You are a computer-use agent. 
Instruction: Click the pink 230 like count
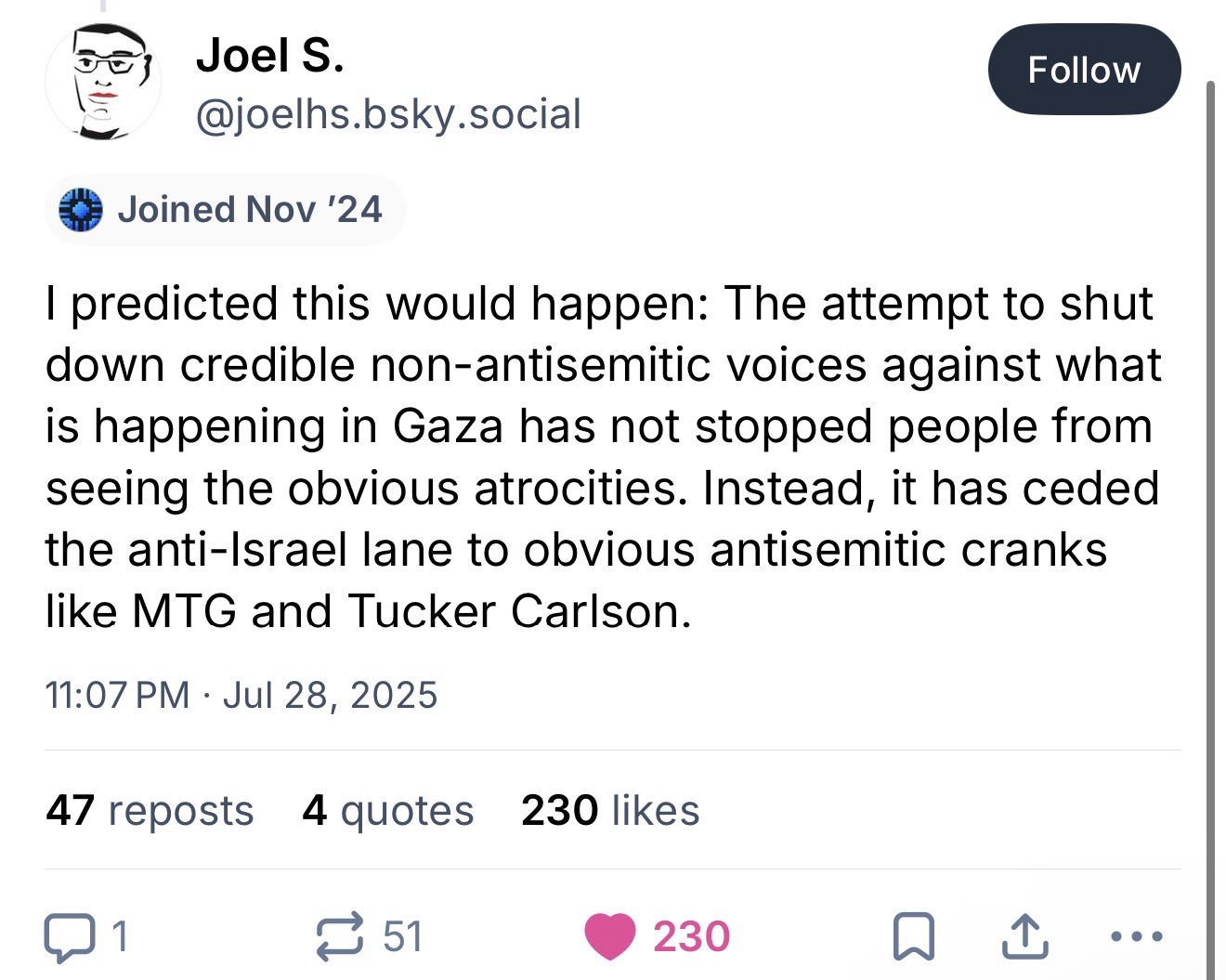click(691, 936)
